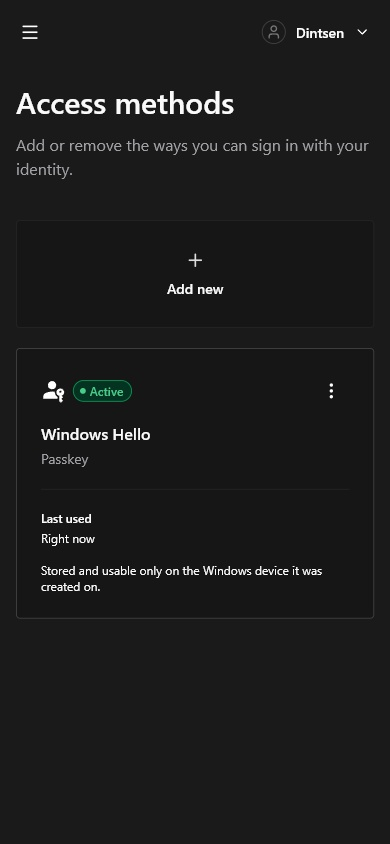Open the hamburger navigation menu
390x844 pixels.
(30, 32)
